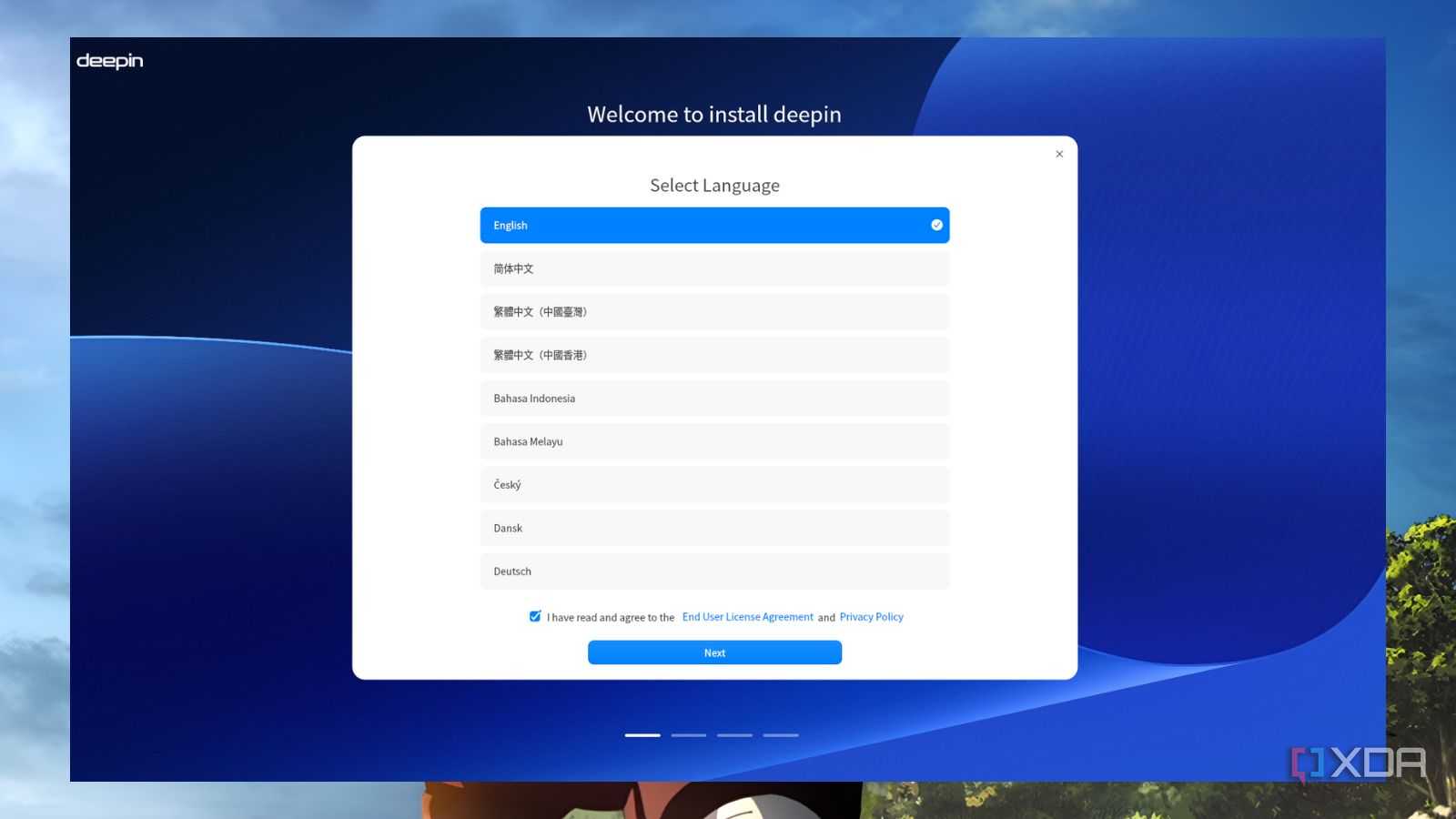Click the Next button
The height and width of the screenshot is (819, 1456).
click(714, 652)
